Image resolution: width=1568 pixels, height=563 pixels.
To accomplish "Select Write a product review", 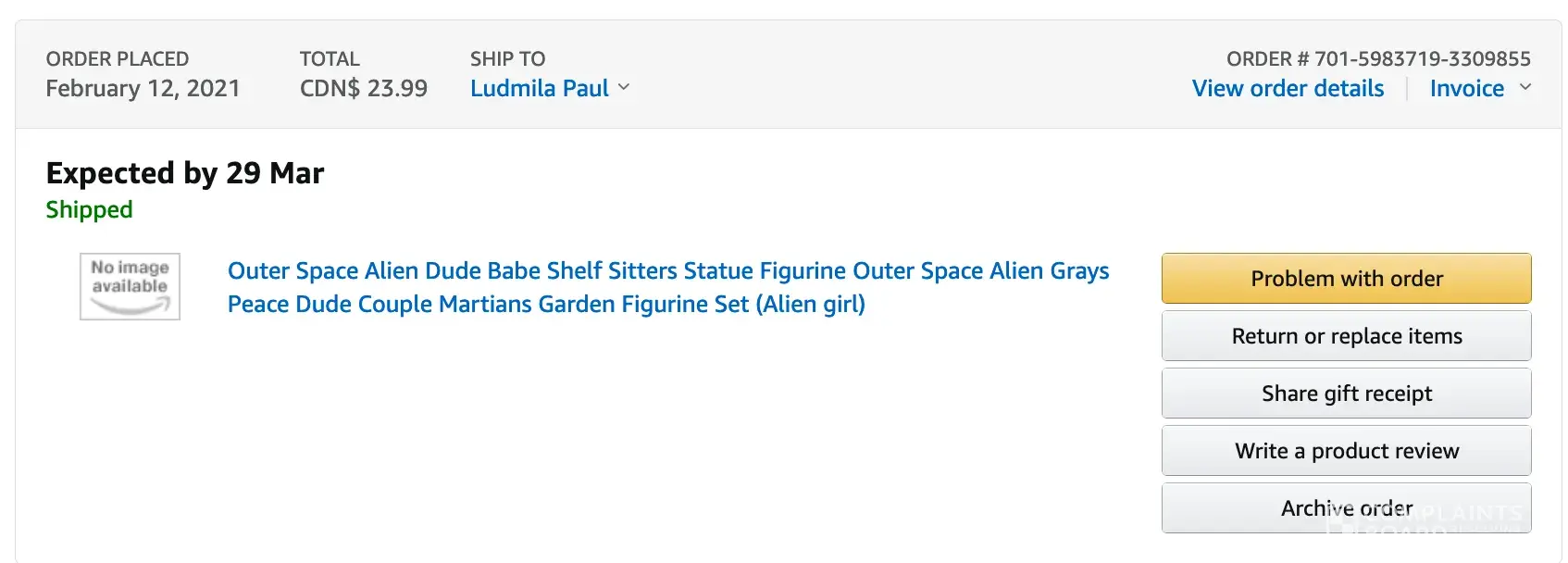I will 1346,451.
